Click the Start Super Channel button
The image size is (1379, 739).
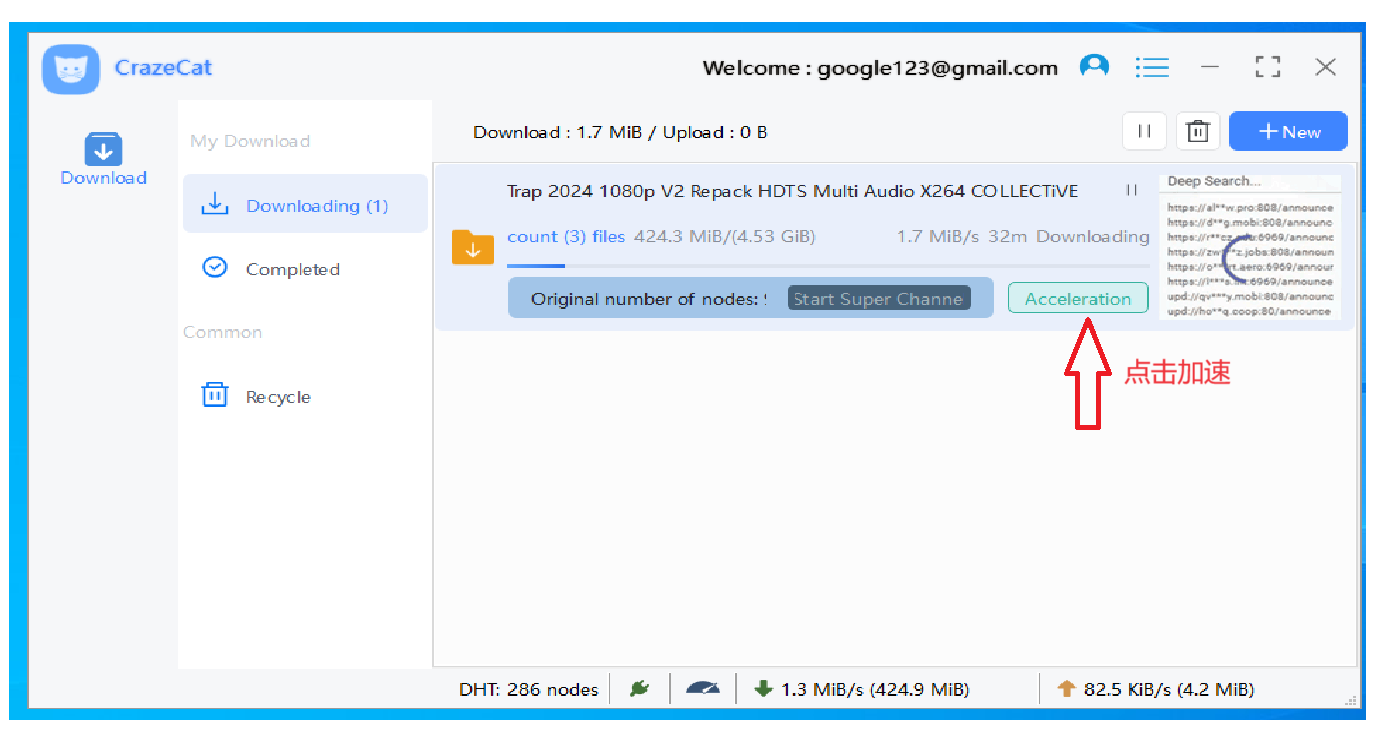click(x=878, y=298)
